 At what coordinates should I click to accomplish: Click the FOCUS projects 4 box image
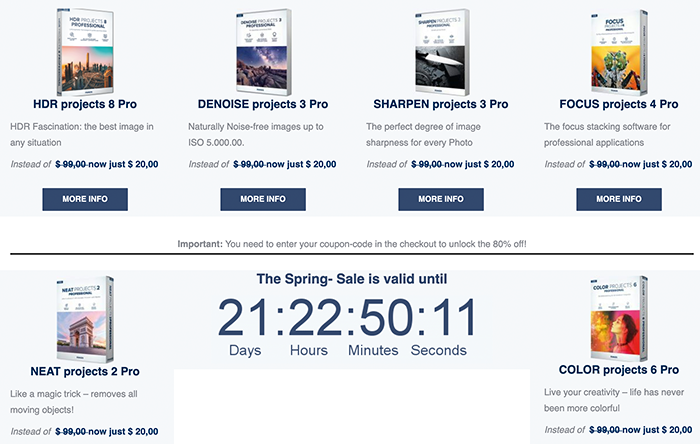(619, 52)
